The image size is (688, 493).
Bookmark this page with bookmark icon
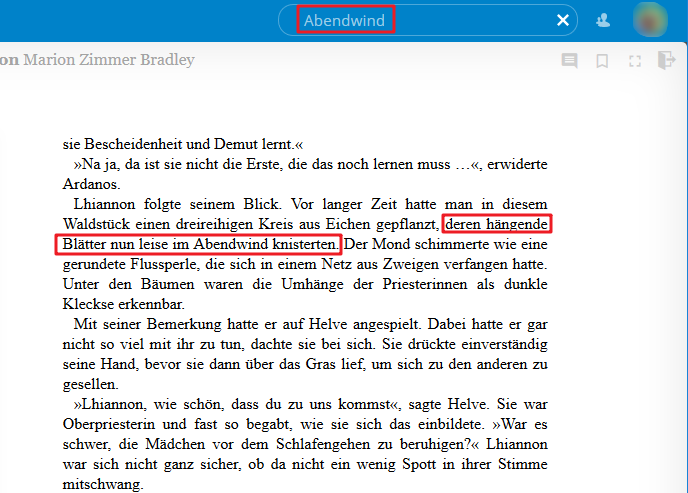pos(602,61)
